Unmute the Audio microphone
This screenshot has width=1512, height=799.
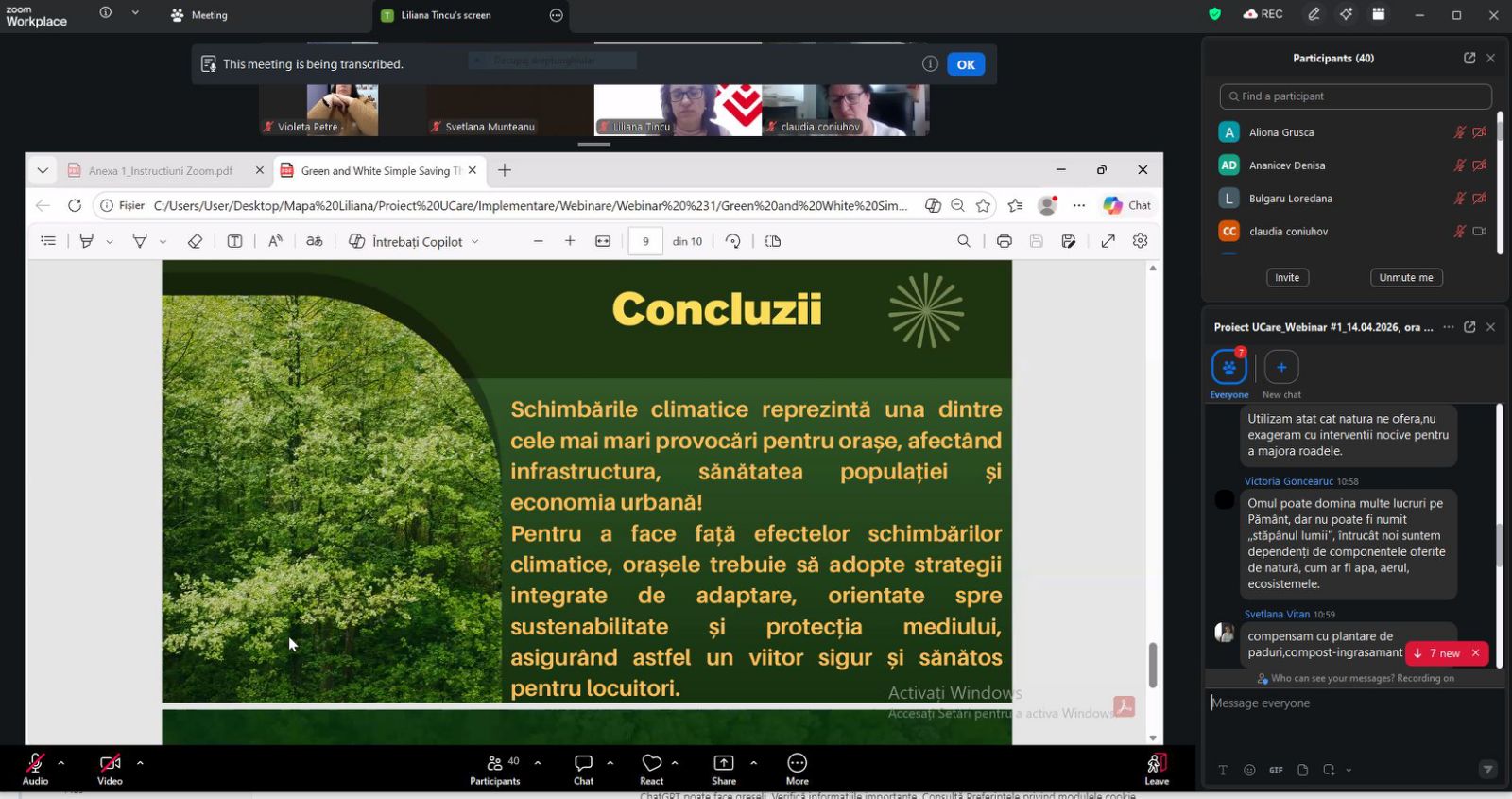point(35,763)
